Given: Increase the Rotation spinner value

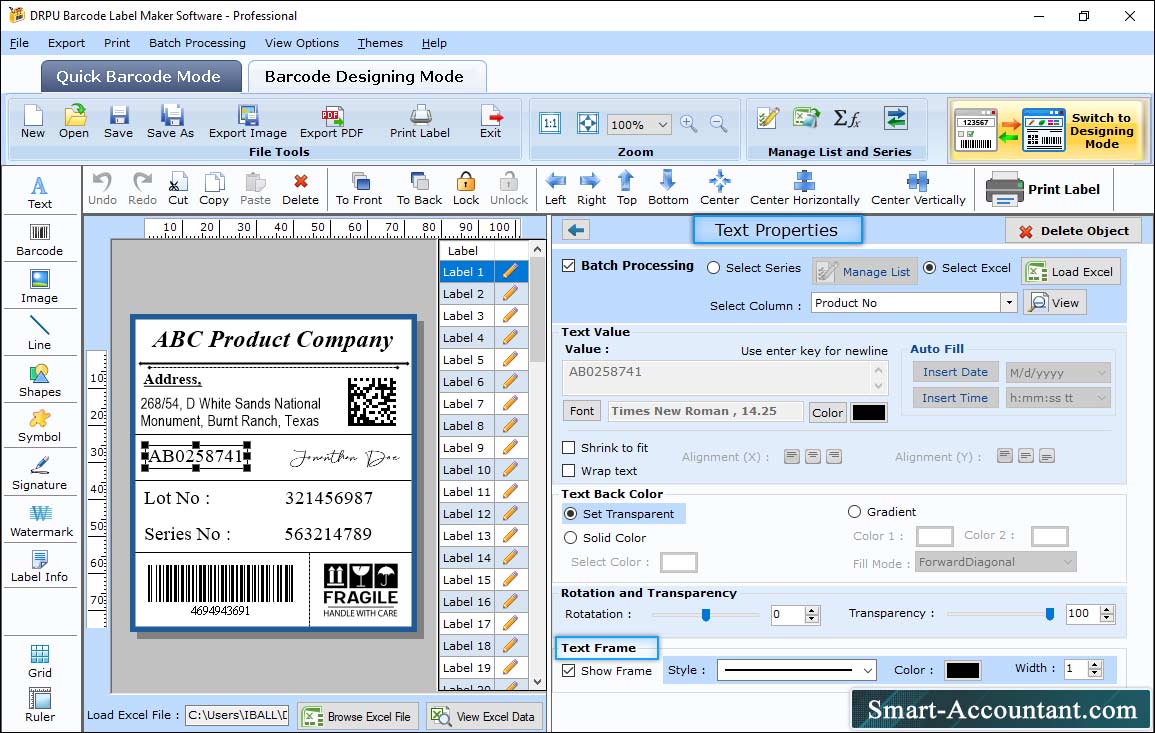Looking at the screenshot, I should [x=812, y=610].
